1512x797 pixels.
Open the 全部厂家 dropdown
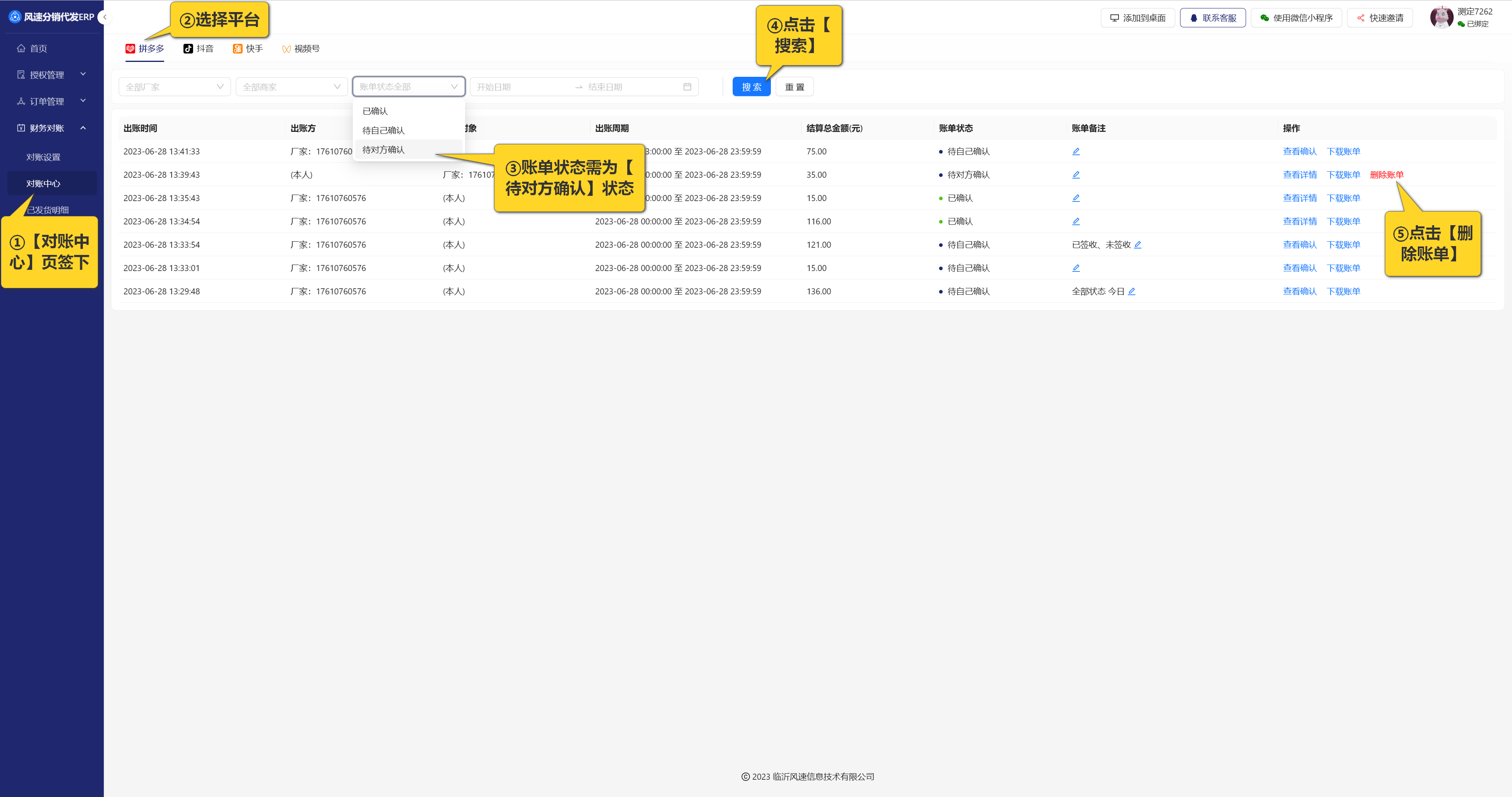pos(174,87)
